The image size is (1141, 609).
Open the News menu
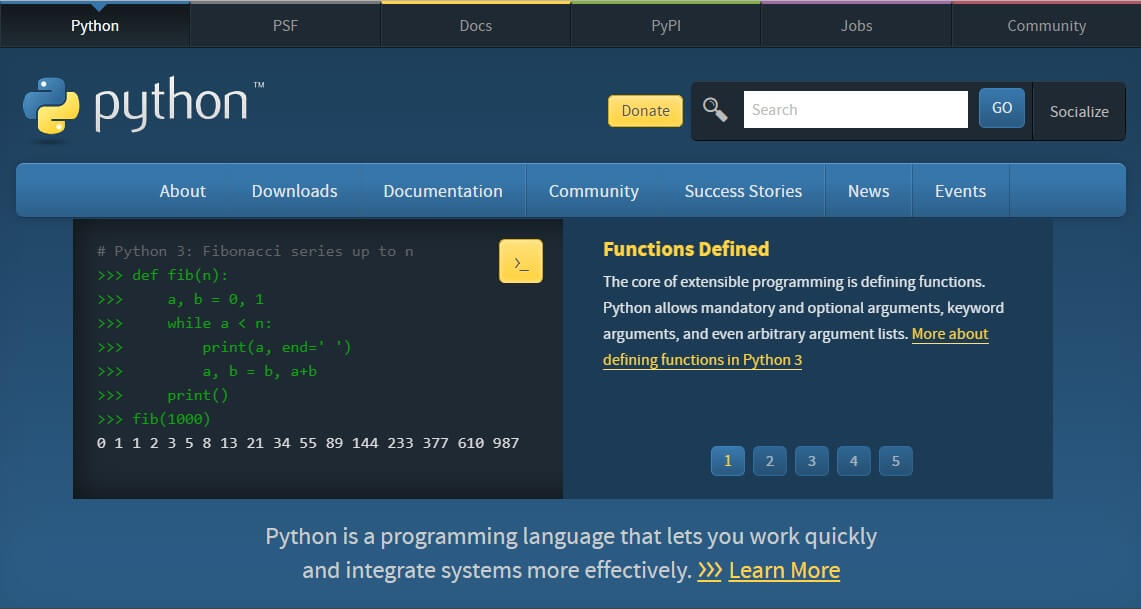[x=868, y=191]
